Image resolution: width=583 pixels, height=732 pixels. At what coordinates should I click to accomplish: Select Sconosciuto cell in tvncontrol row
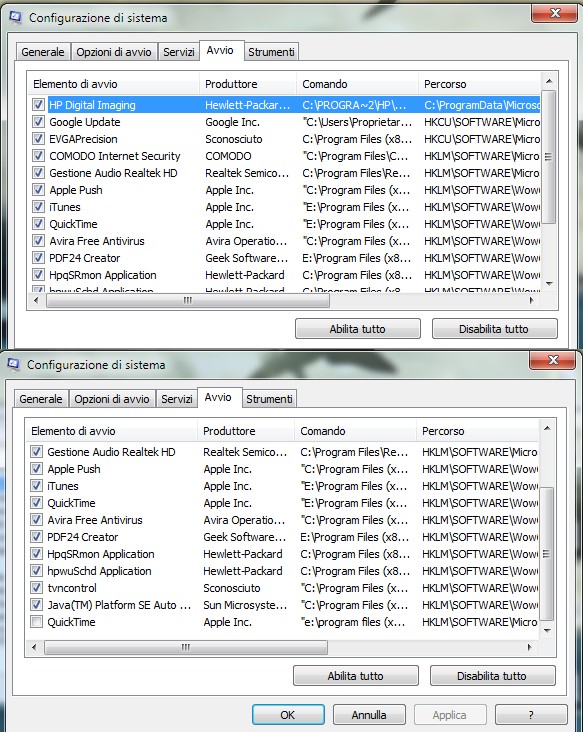tap(232, 588)
